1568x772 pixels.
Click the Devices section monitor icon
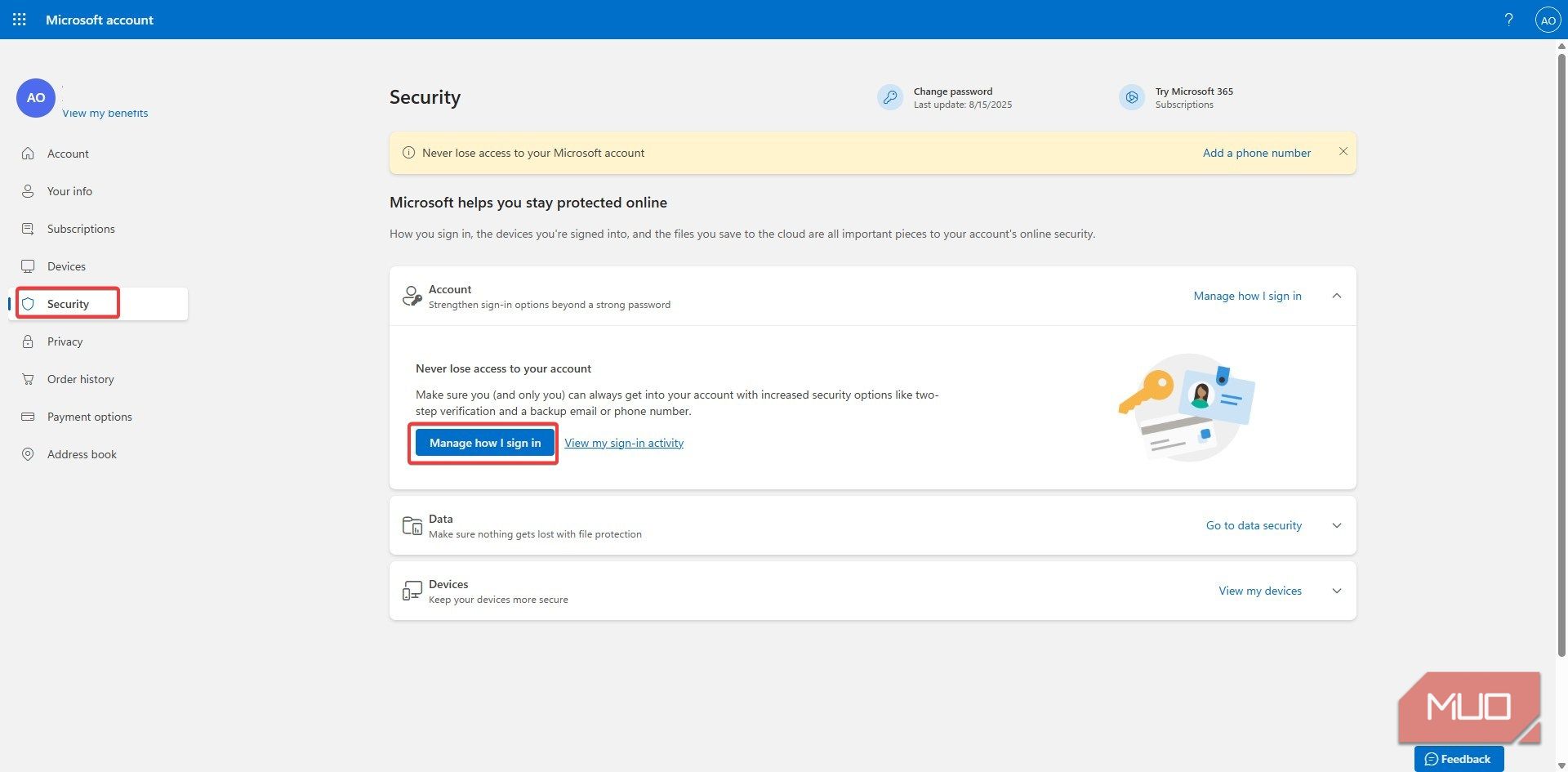(412, 591)
